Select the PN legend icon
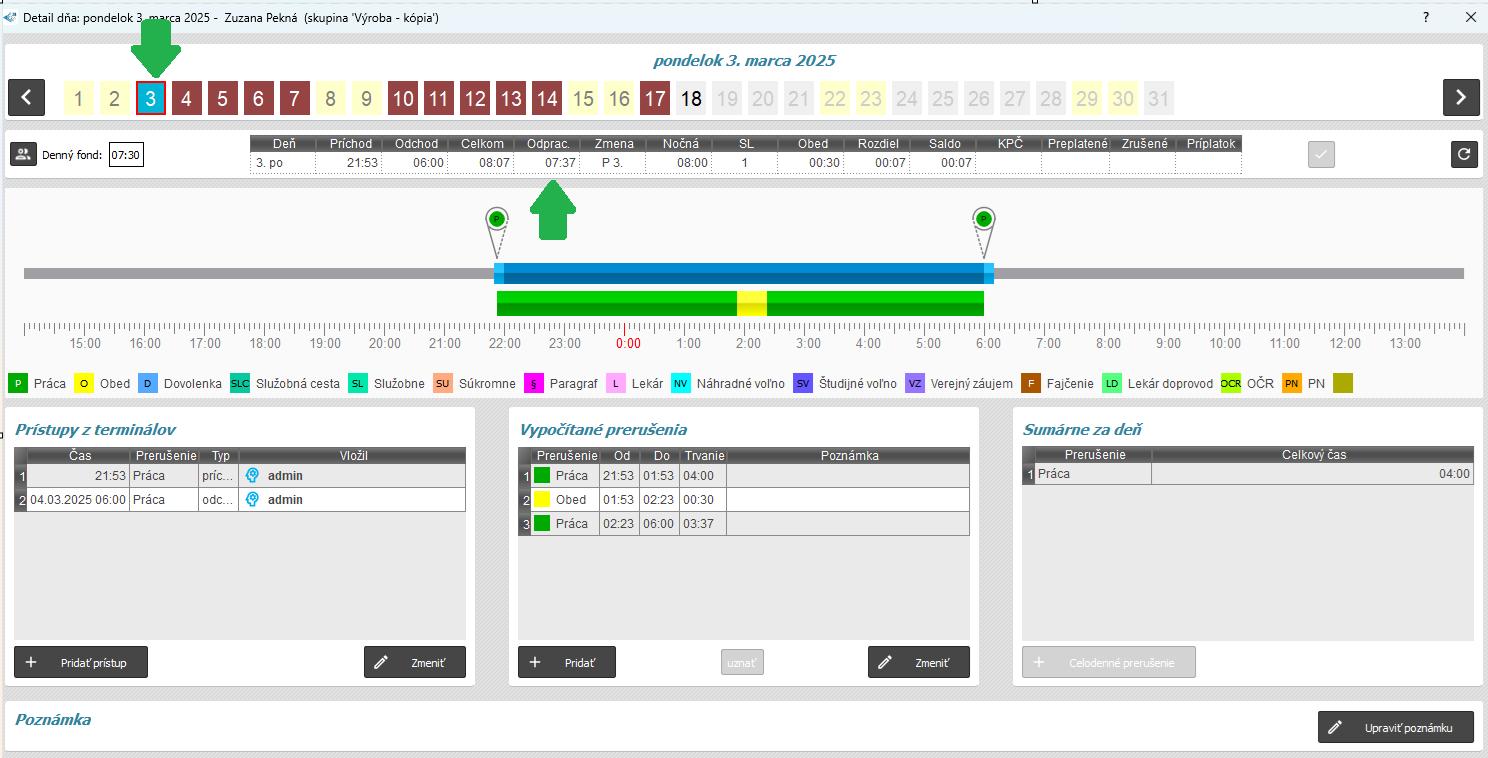The height and width of the screenshot is (758, 1488). 1292,383
